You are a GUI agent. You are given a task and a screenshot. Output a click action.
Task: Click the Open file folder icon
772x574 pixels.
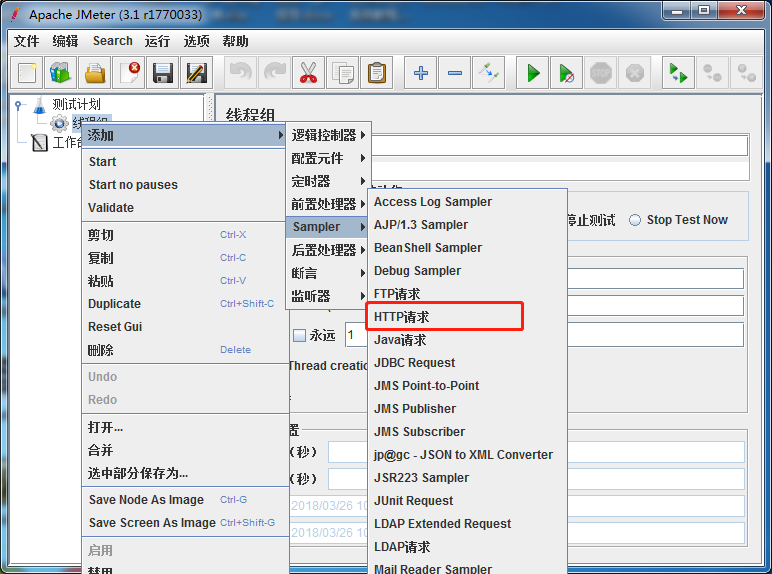pyautogui.click(x=95, y=73)
